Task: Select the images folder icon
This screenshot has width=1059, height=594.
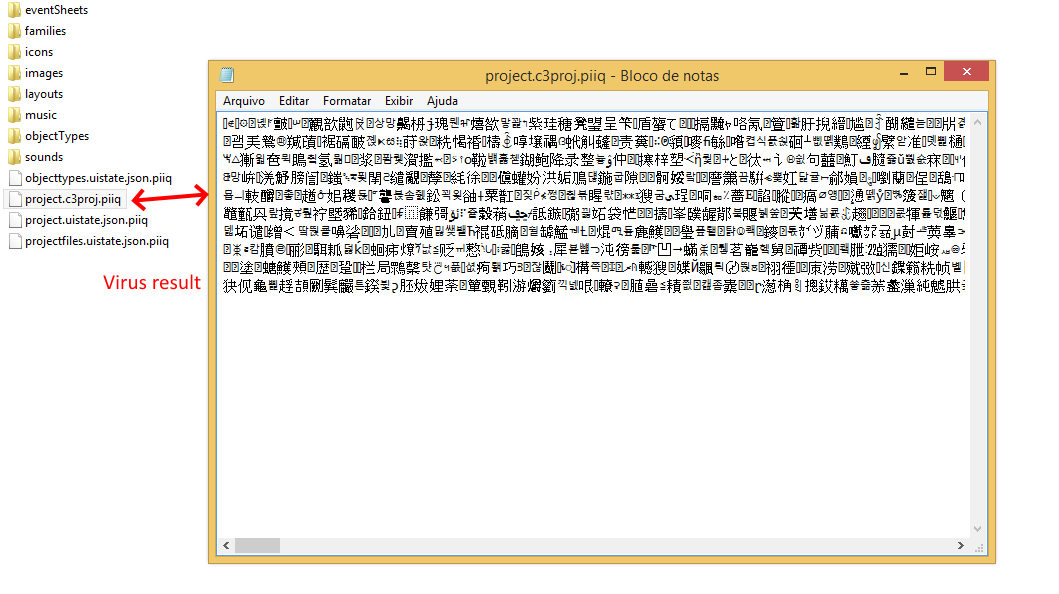Action: 14,73
